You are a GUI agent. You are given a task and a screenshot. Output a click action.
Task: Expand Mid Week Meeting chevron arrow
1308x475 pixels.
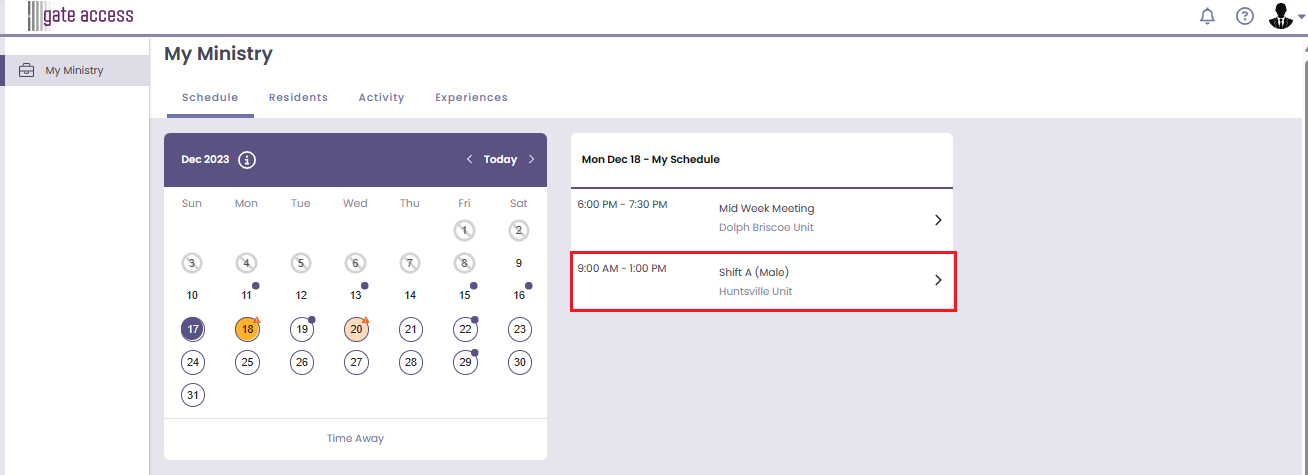pos(938,220)
